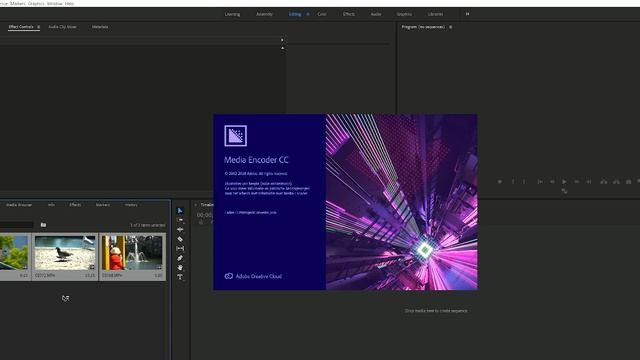Open the Media Browser tab
This screenshot has height=360, width=640.
pos(19,205)
